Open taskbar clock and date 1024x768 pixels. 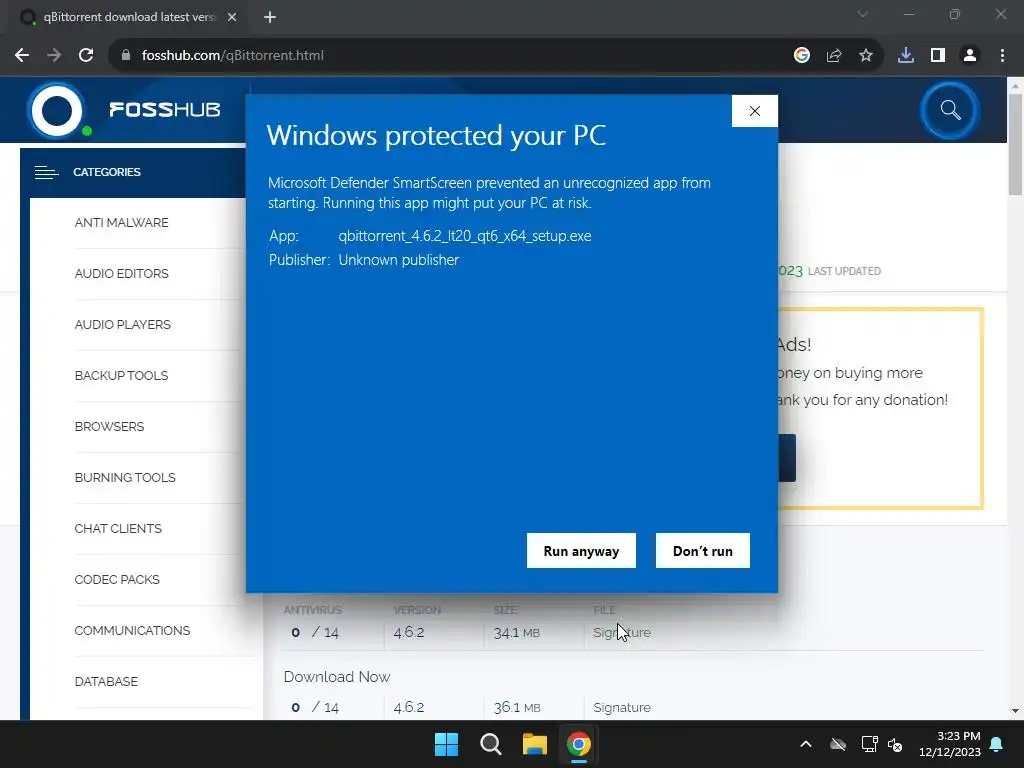(950, 744)
